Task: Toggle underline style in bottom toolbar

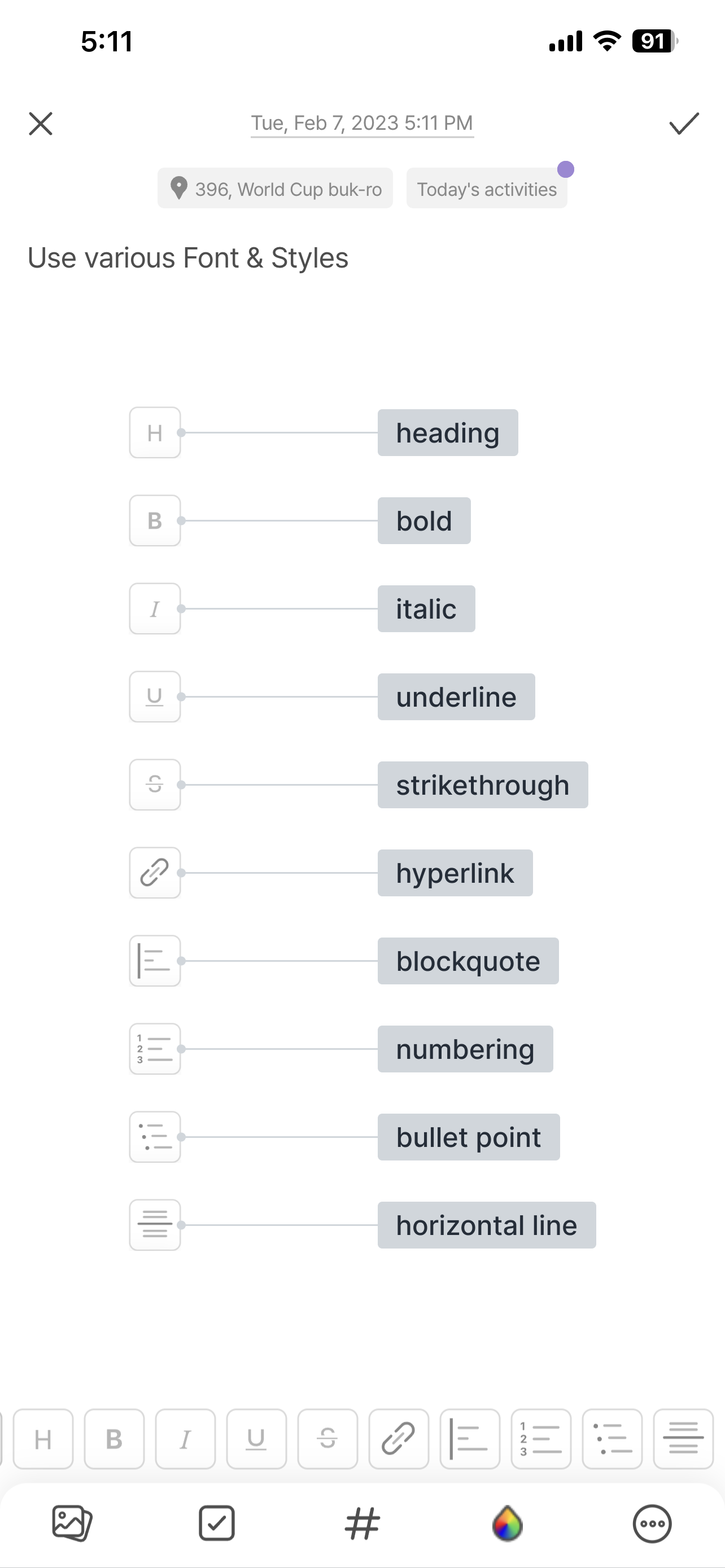Action: [x=256, y=1439]
